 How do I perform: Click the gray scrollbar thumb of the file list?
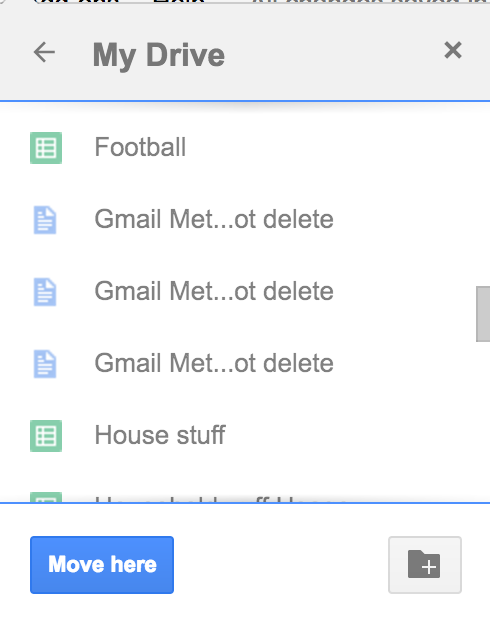pyautogui.click(x=483, y=314)
